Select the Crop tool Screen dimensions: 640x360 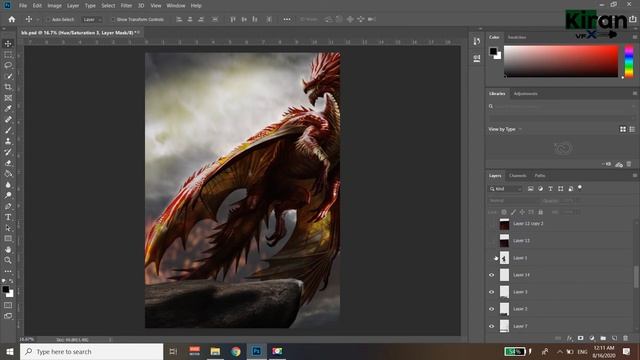(8, 87)
